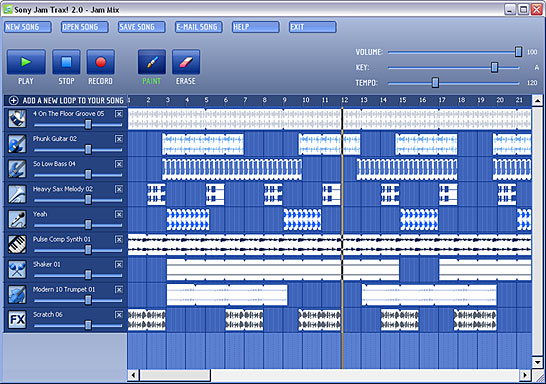Click the Key slider handle
546x384 pixels.
tap(494, 67)
